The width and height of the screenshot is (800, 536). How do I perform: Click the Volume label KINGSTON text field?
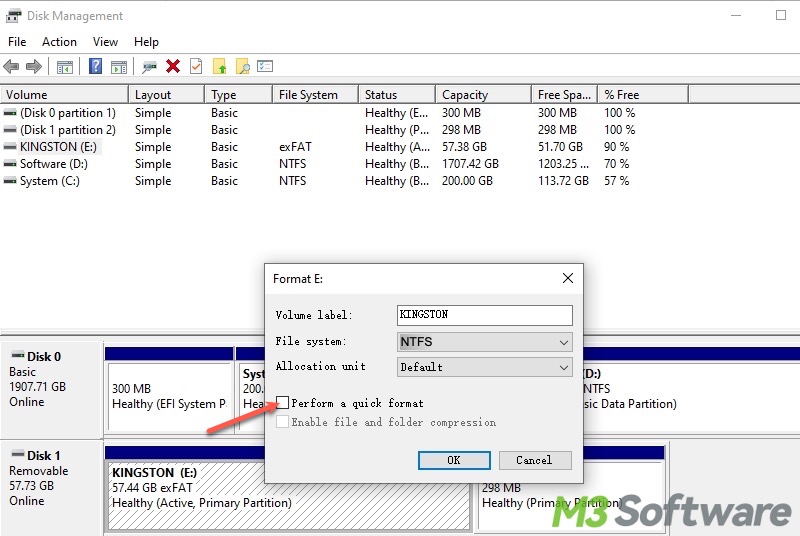pyautogui.click(x=485, y=315)
